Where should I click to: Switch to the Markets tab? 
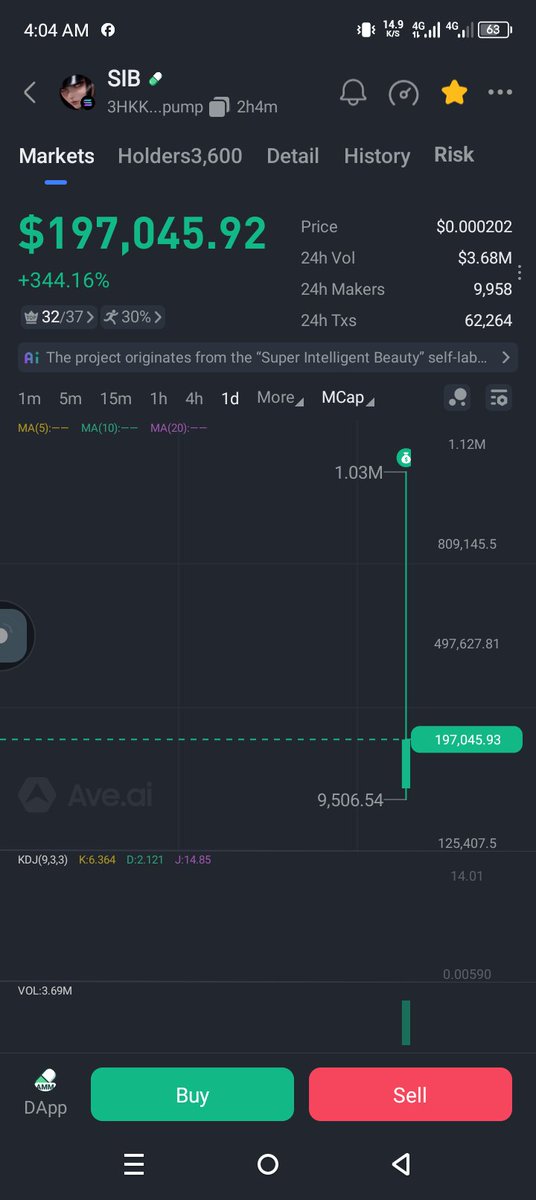[x=57, y=156]
